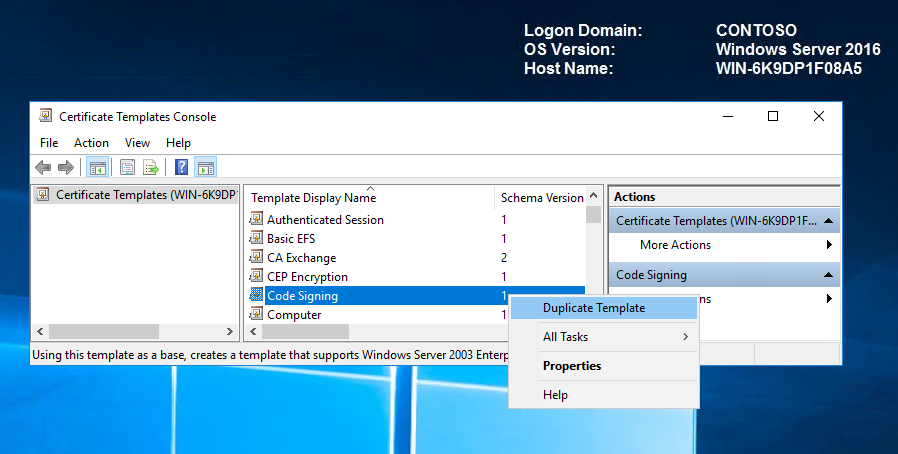Click the Authenticated Session template icon
898x454 pixels.
point(256,219)
